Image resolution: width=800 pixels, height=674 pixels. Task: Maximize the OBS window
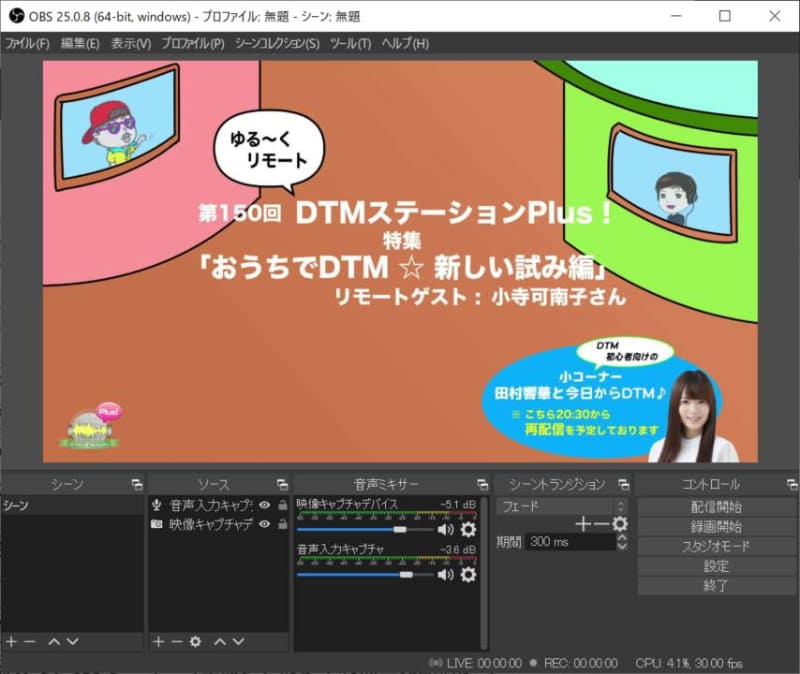(724, 16)
